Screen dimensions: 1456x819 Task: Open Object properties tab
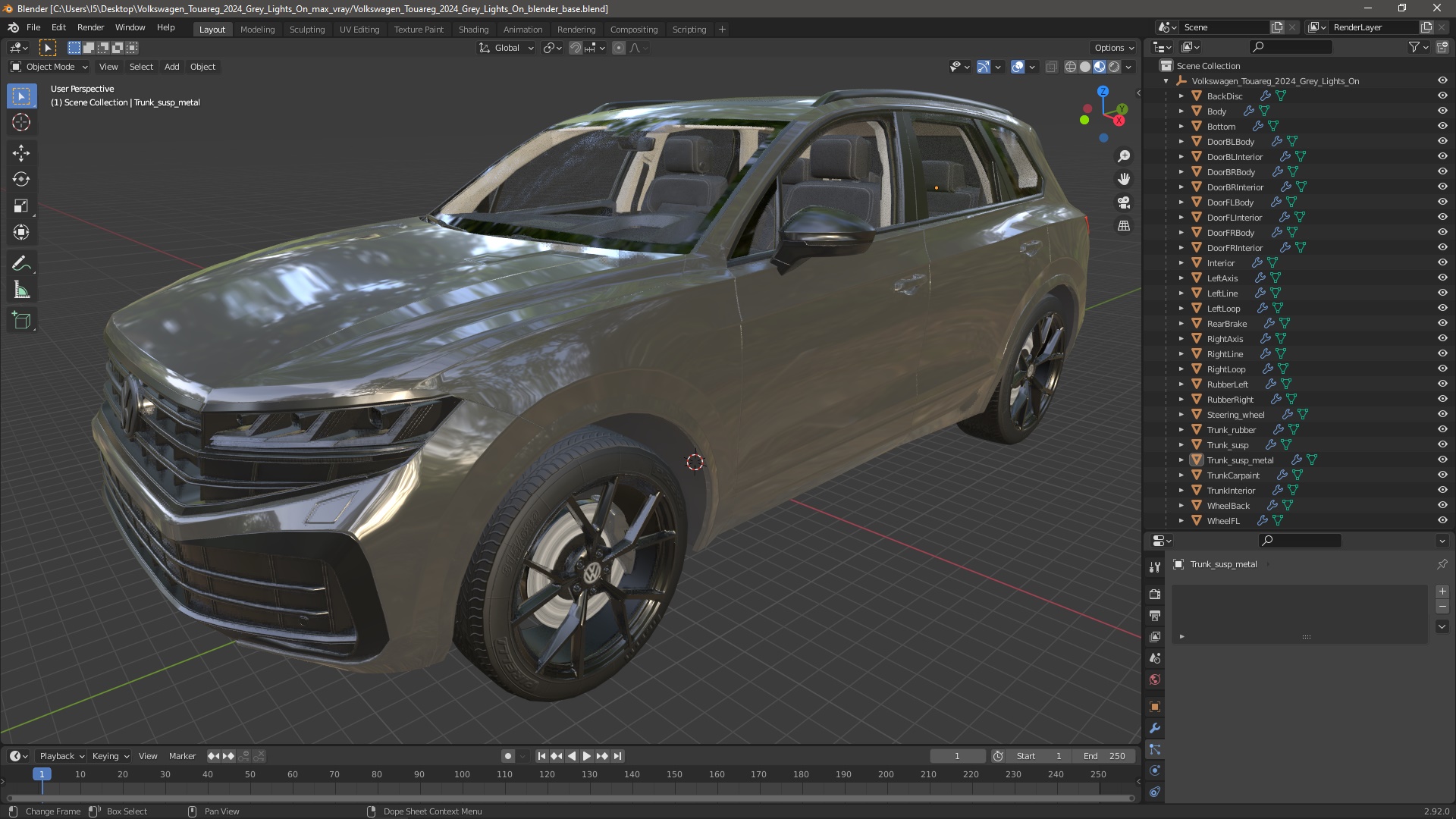tap(1155, 707)
